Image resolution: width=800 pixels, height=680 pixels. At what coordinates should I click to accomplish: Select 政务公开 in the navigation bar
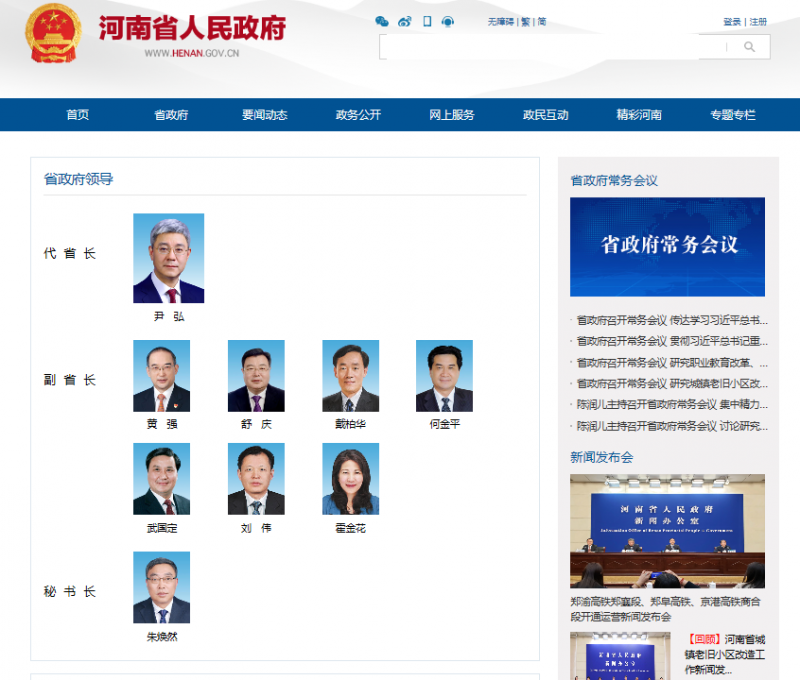(x=358, y=115)
